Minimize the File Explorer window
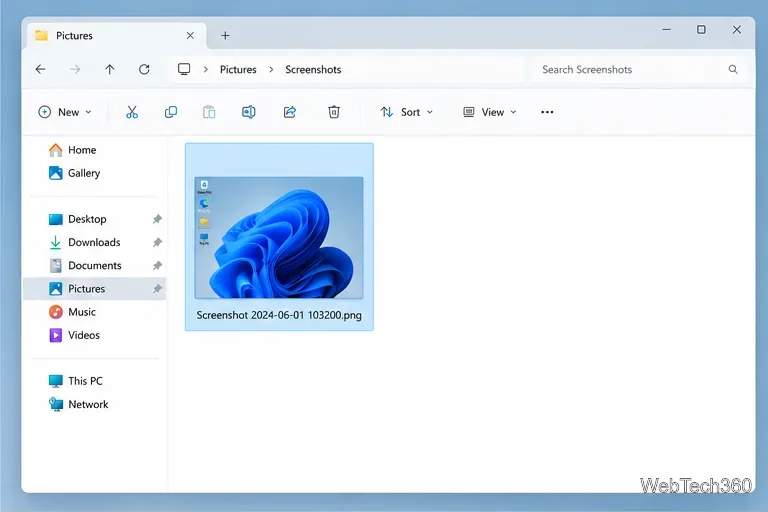The width and height of the screenshot is (768, 512). point(666,29)
